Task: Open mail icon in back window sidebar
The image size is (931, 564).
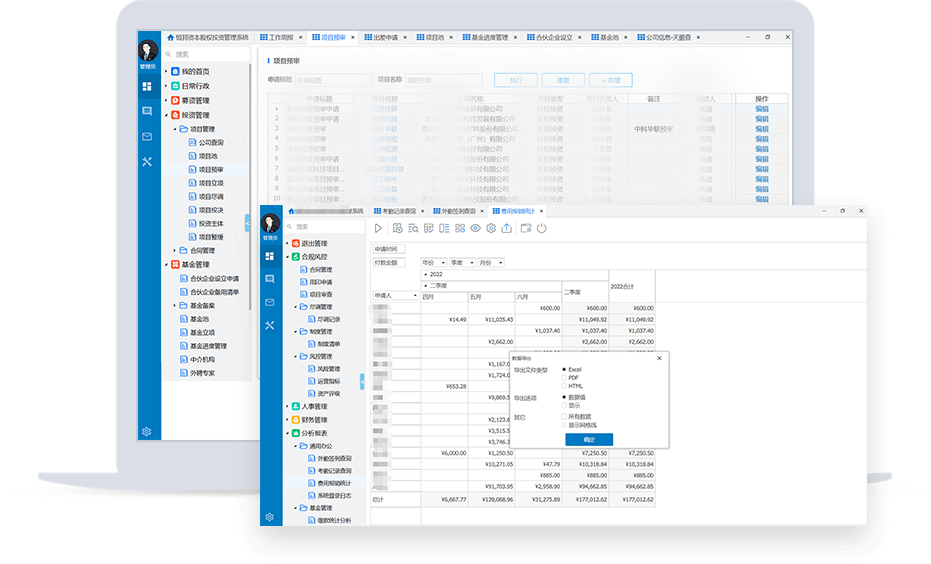Action: tap(147, 137)
